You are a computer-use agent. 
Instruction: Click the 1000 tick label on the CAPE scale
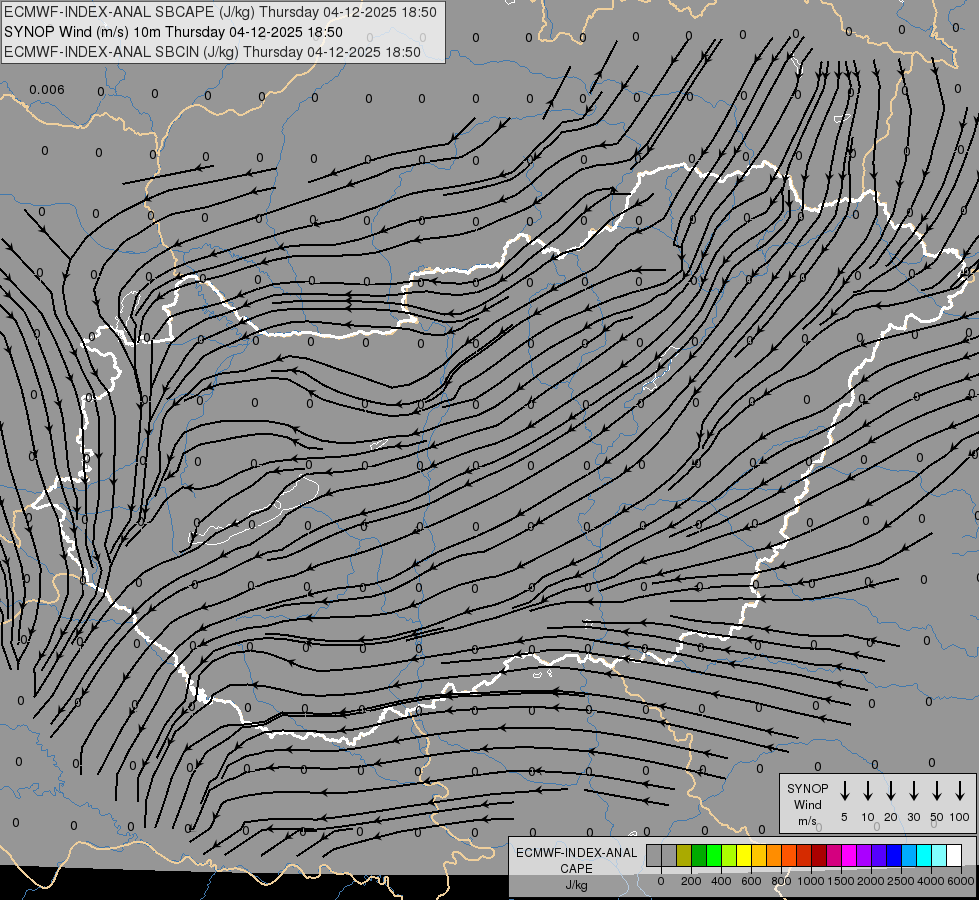[811, 881]
